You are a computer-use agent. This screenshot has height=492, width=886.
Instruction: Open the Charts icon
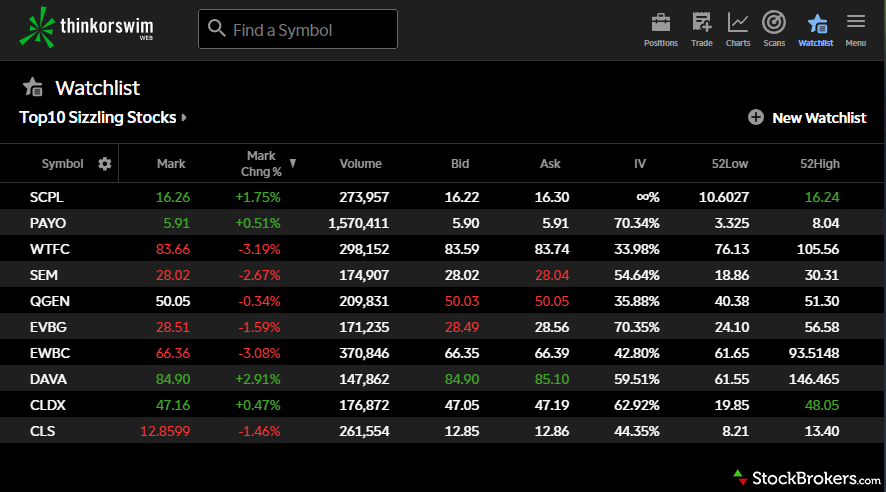point(738,24)
